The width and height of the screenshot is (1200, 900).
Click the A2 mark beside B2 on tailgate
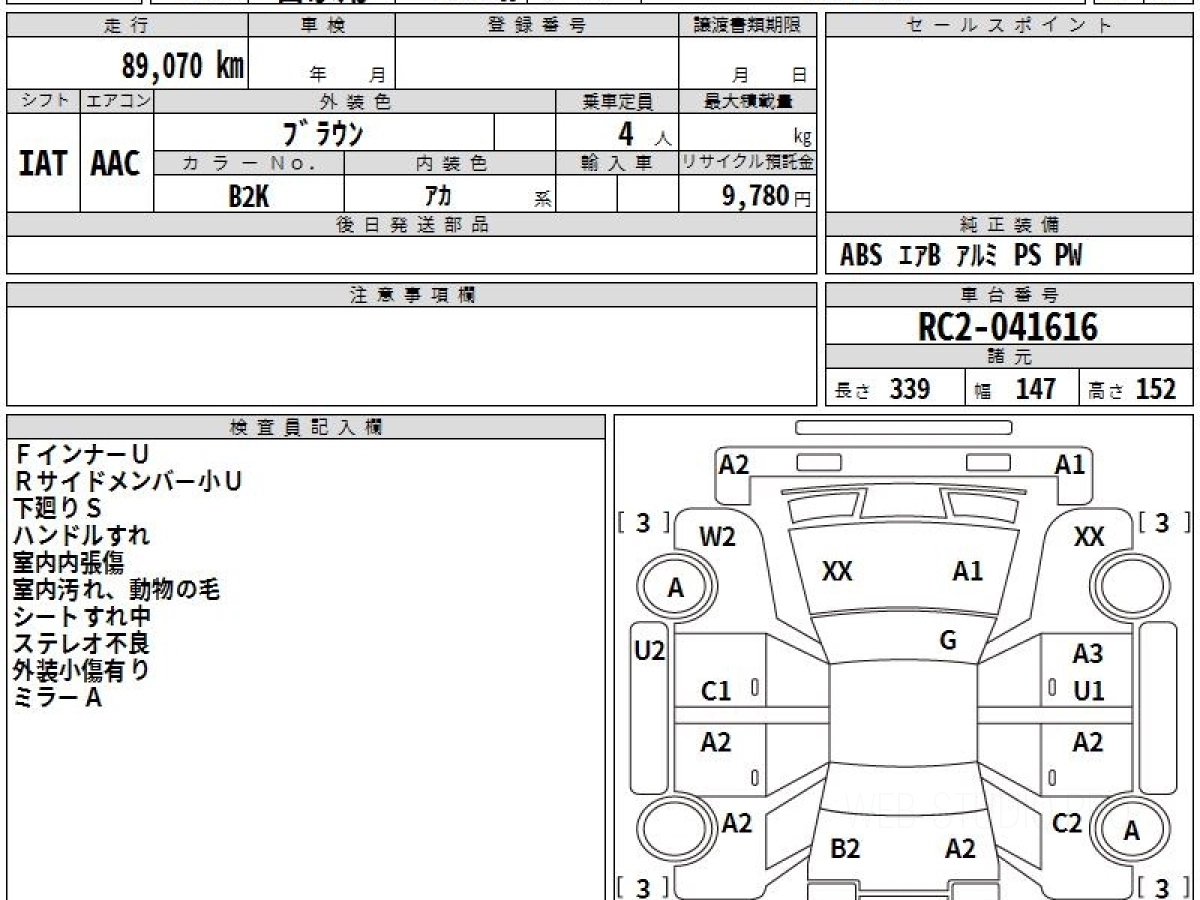960,849
